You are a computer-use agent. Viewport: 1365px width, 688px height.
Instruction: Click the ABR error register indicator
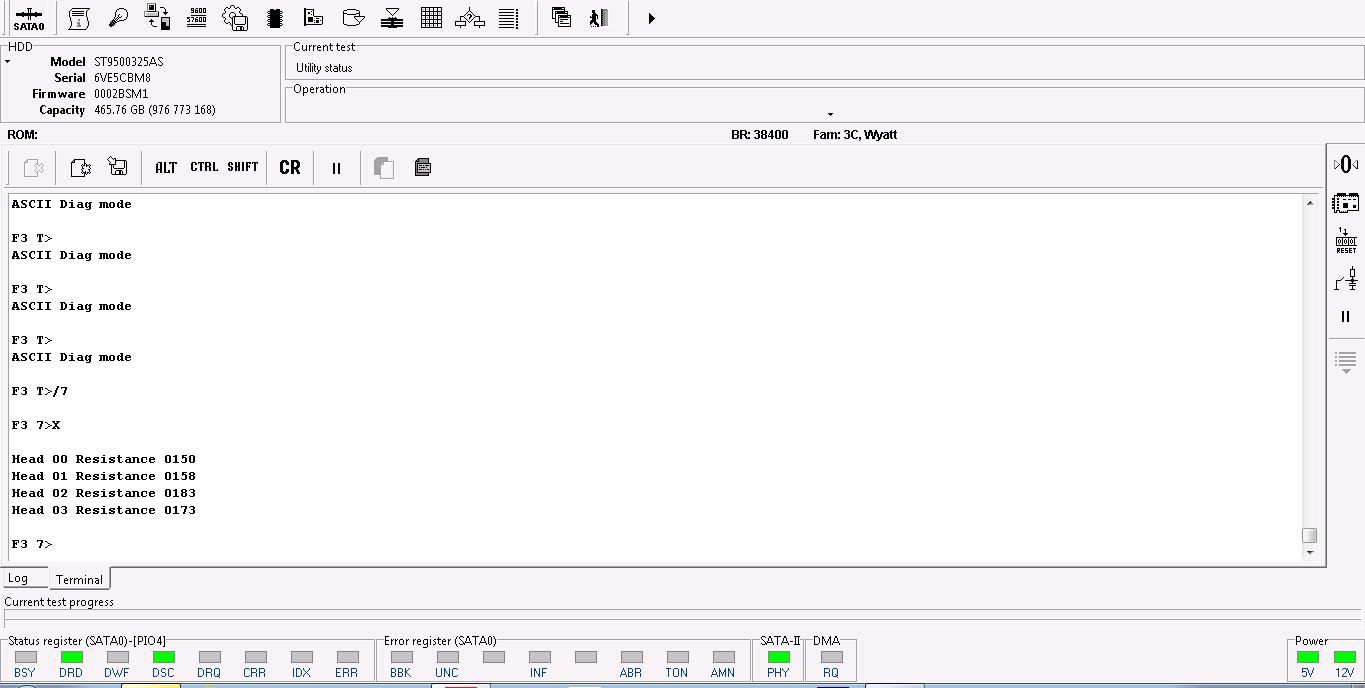[632, 657]
